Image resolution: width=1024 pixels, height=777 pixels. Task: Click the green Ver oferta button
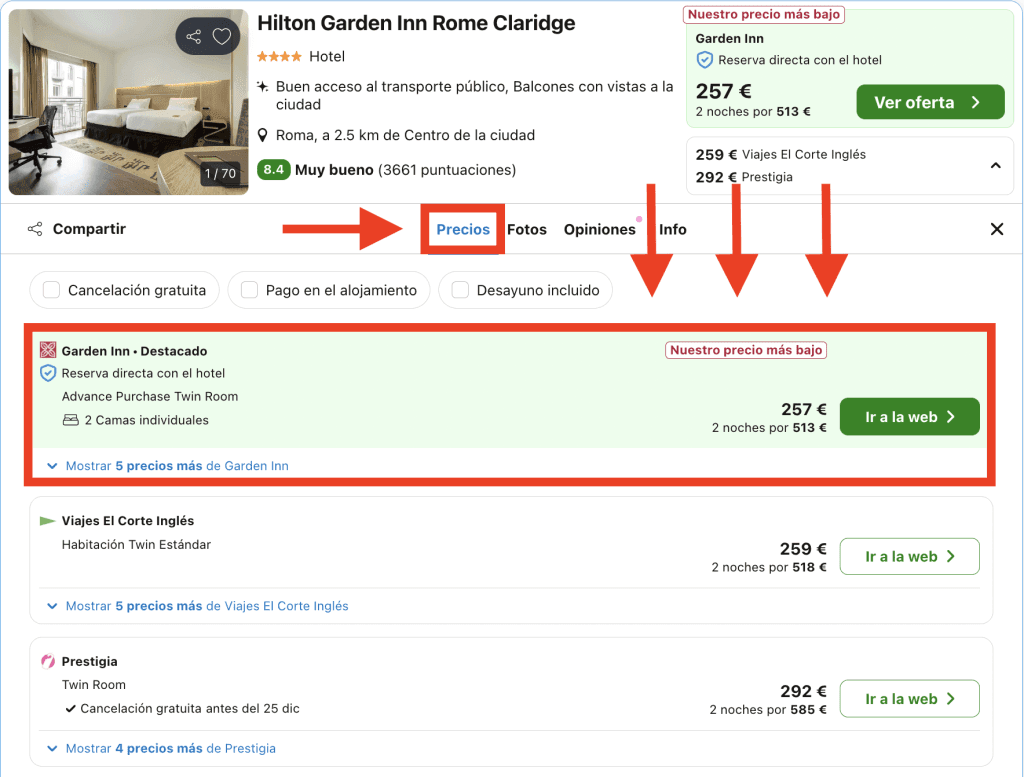coord(929,102)
